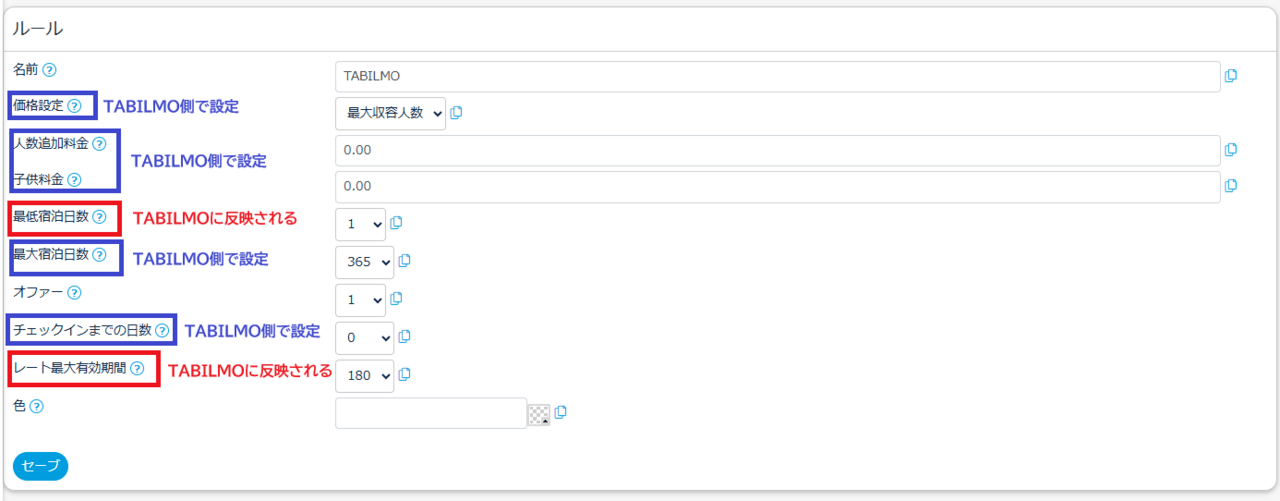Open the 最低宿泊日数 dropdown
The image size is (1280, 501).
click(360, 224)
